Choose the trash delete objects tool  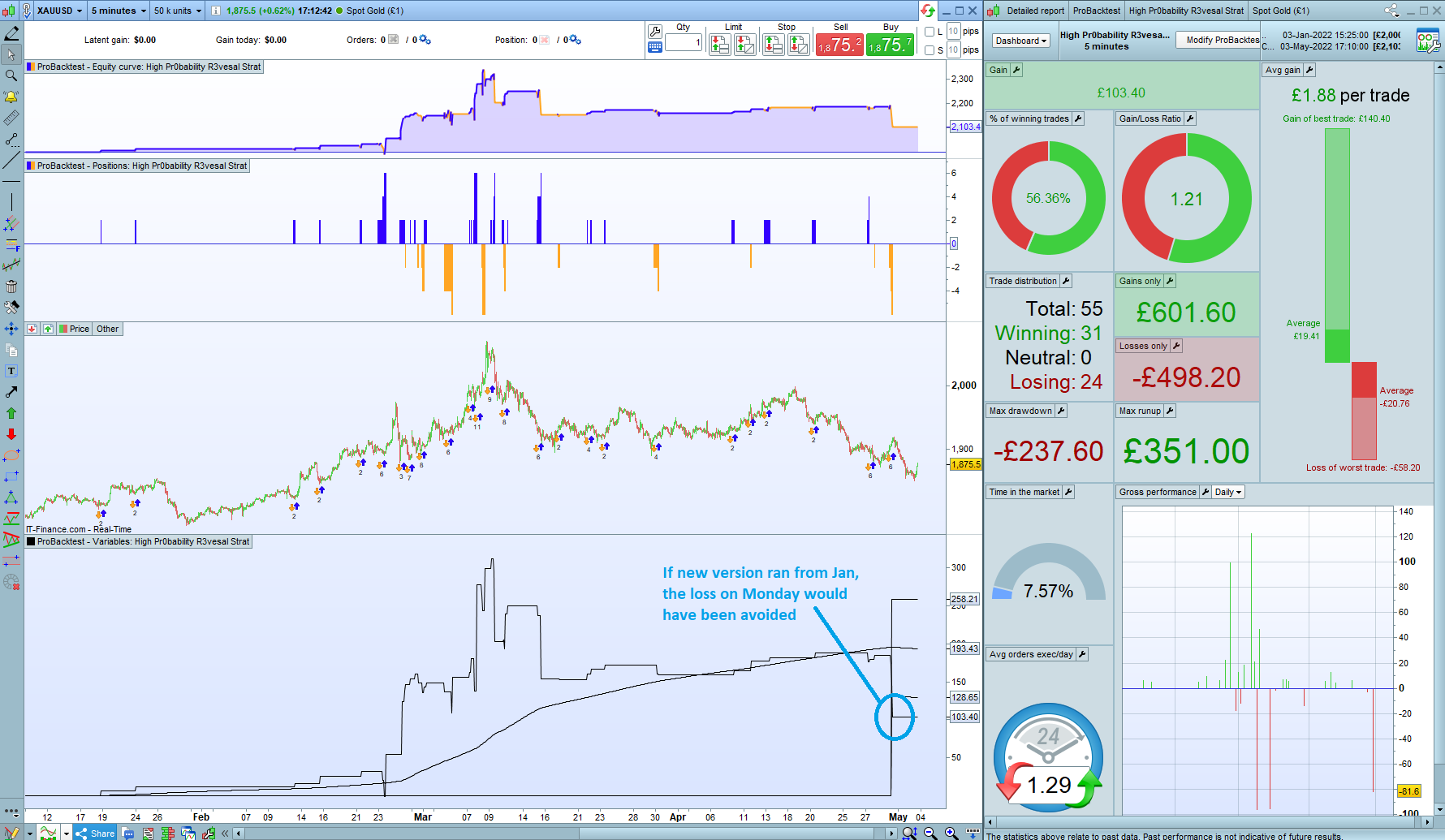coord(11,286)
